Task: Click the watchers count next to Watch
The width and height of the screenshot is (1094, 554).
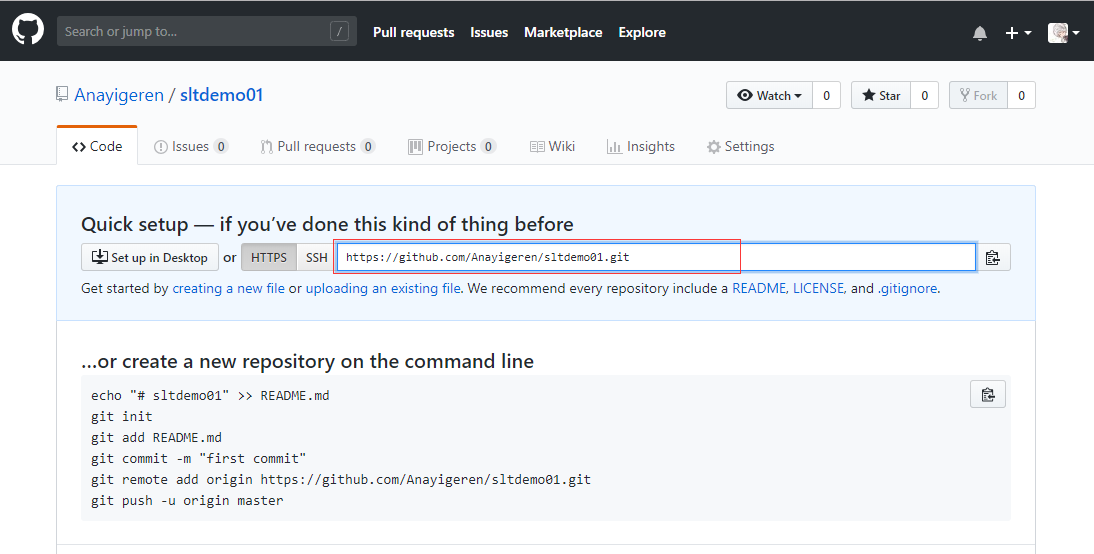Action: tap(827, 96)
